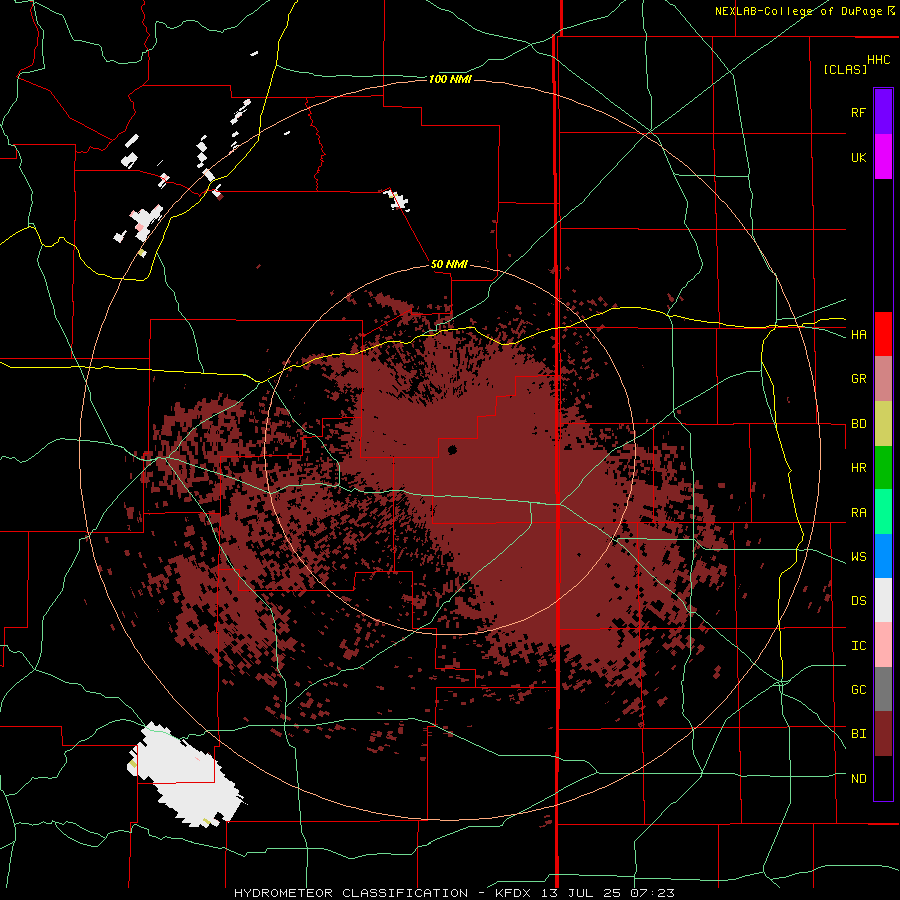Screen dimensions: 900x900
Task: Click the radar site black dot
Action: [x=452, y=449]
